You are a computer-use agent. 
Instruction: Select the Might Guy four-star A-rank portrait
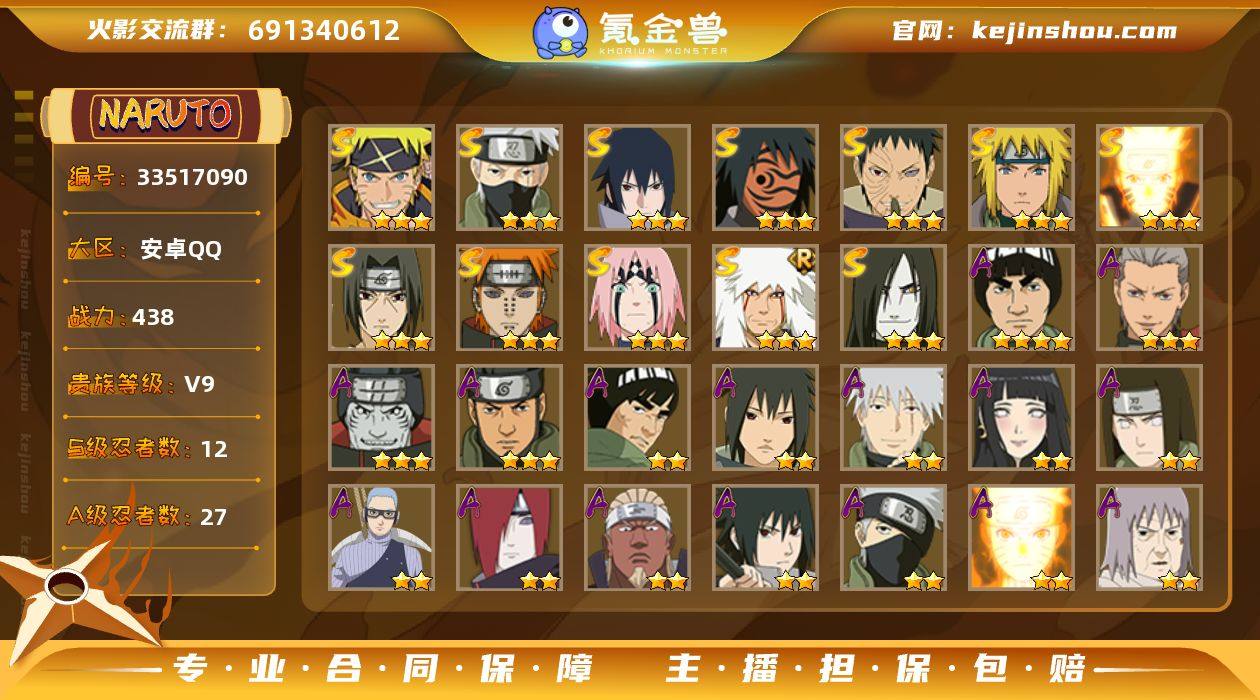tap(1021, 298)
